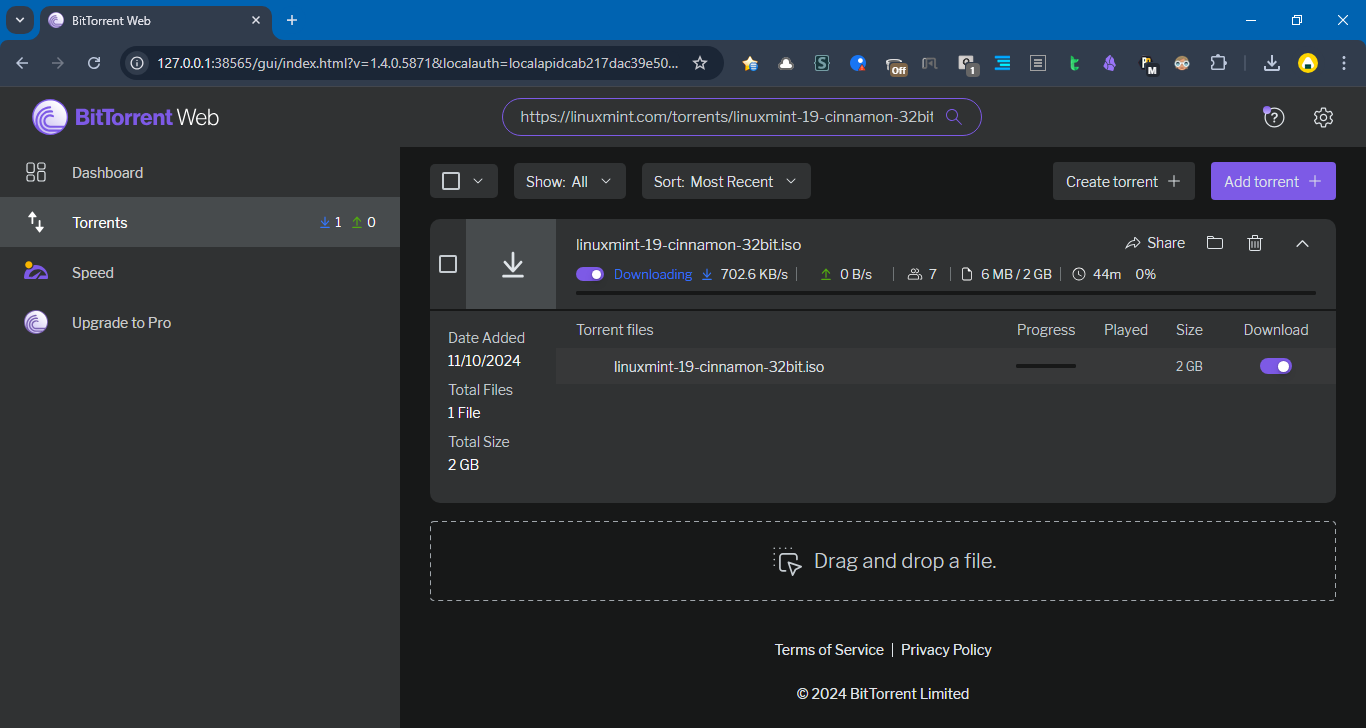The image size is (1366, 728).
Task: Check the linuxmint-19-cinnamon-32bit.iso torrent checkbox
Action: pos(448,264)
